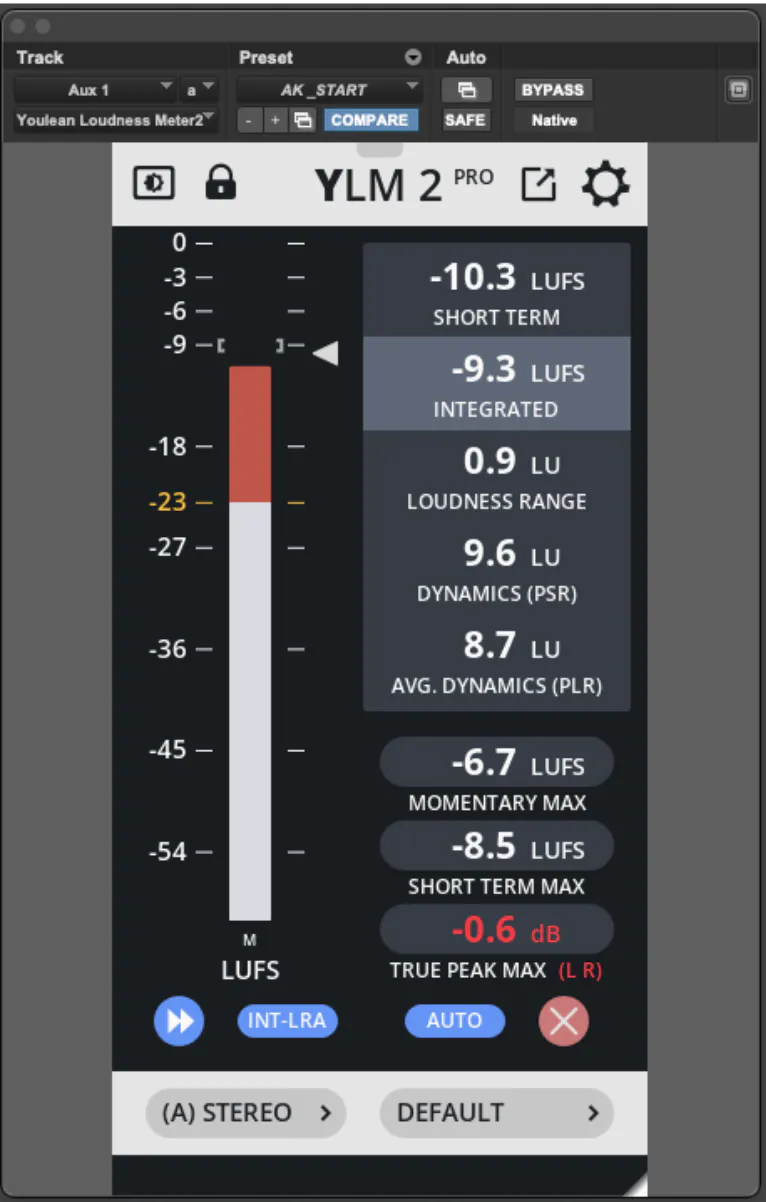The width and height of the screenshot is (766, 1202).
Task: Open the (A) STEREO channel selector
Action: pyautogui.click(x=246, y=1113)
